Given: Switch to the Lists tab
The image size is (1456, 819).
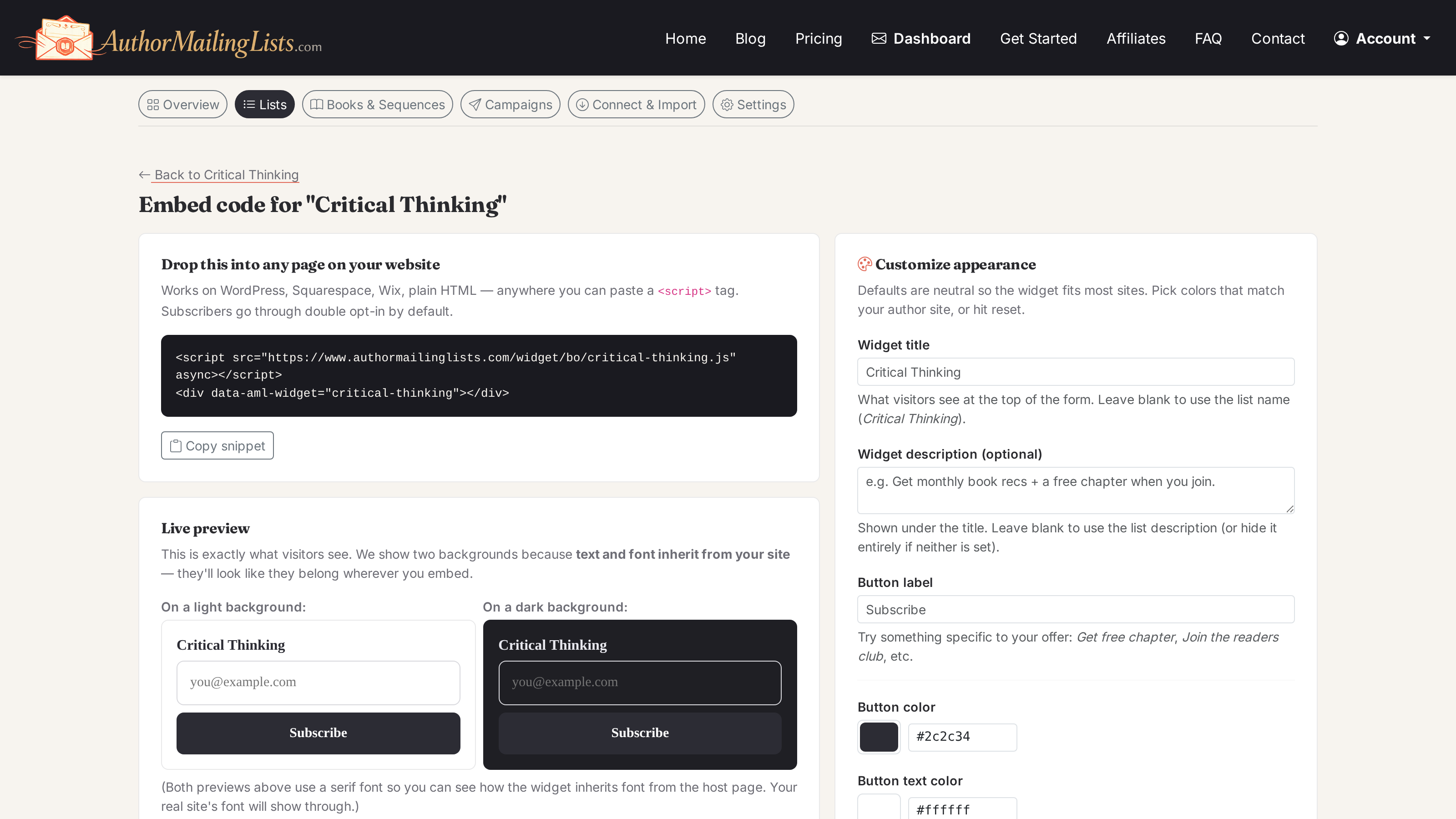Looking at the screenshot, I should tap(264, 105).
